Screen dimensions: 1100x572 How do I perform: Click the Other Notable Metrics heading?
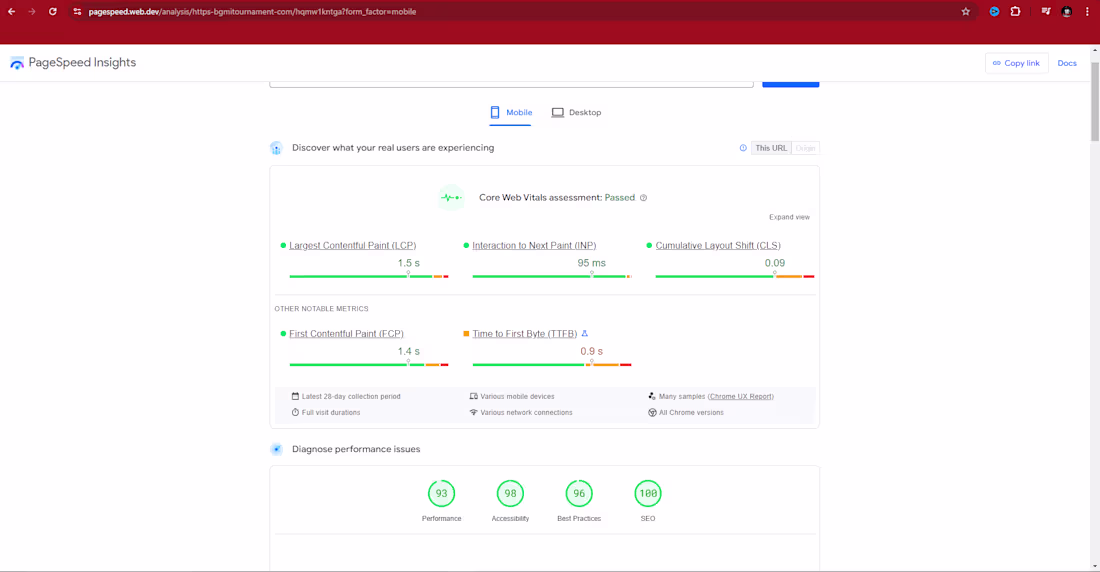point(321,309)
